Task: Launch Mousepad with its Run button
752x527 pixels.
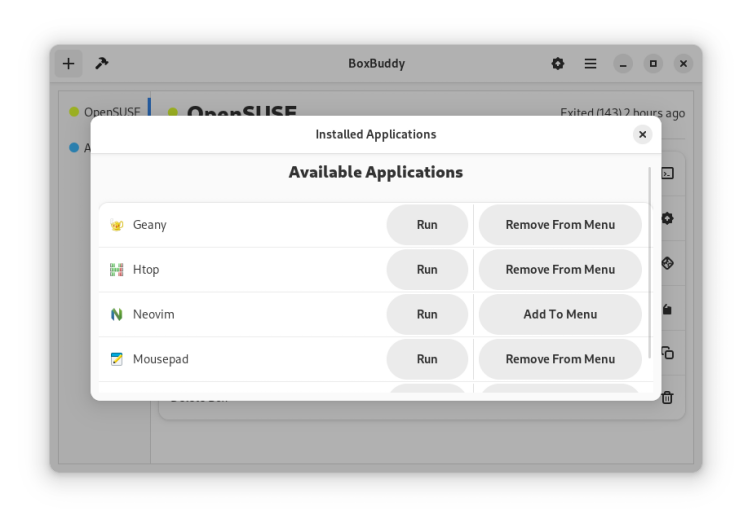Action: click(427, 359)
